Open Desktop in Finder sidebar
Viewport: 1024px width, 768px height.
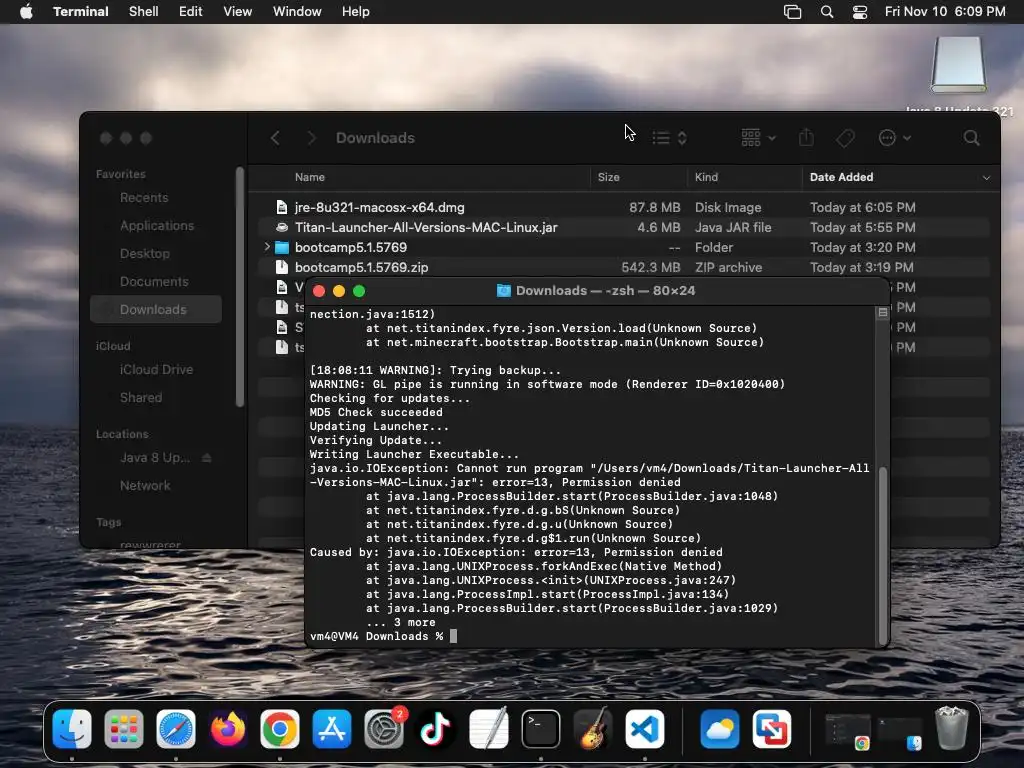click(x=144, y=253)
